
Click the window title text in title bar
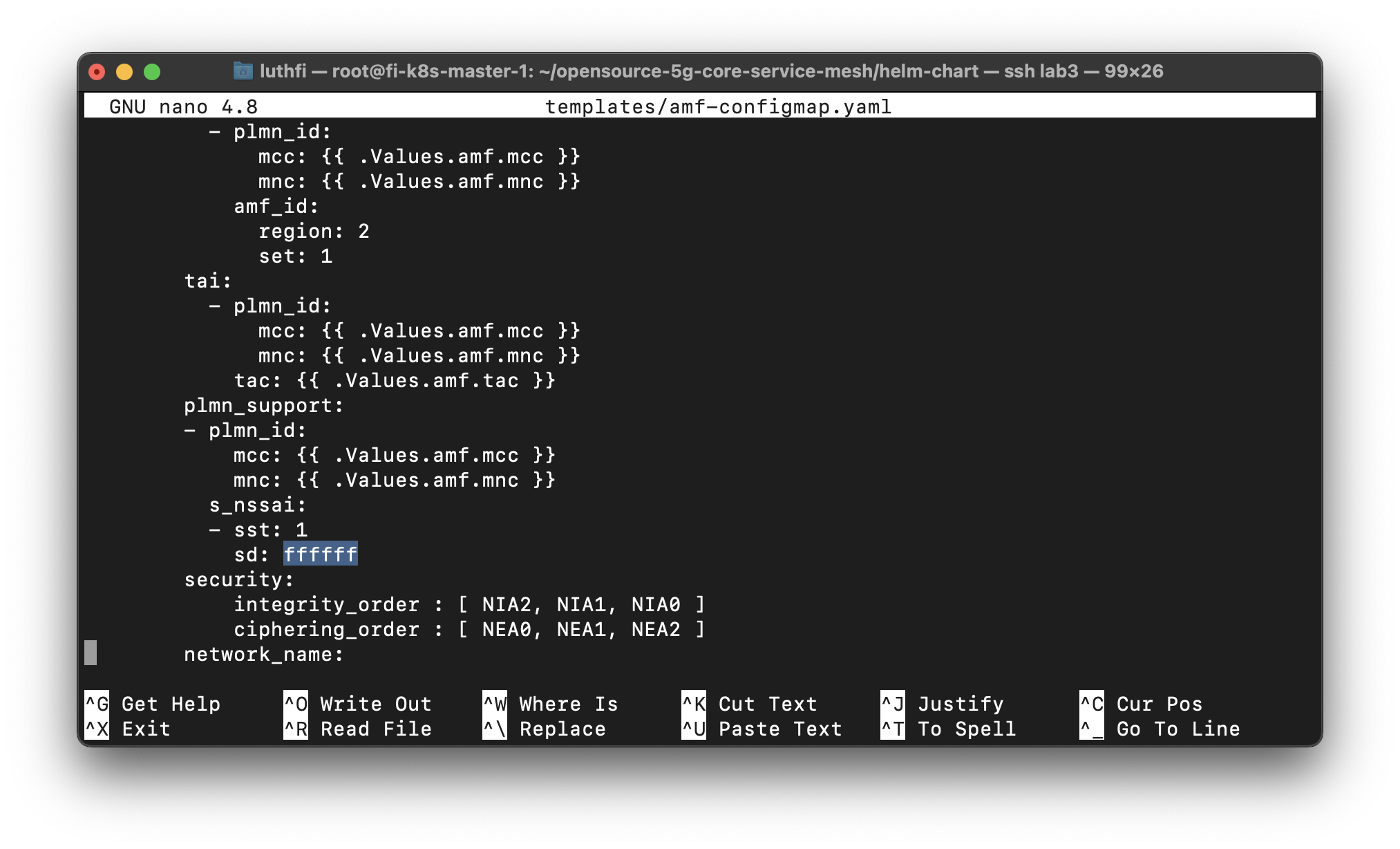(712, 71)
